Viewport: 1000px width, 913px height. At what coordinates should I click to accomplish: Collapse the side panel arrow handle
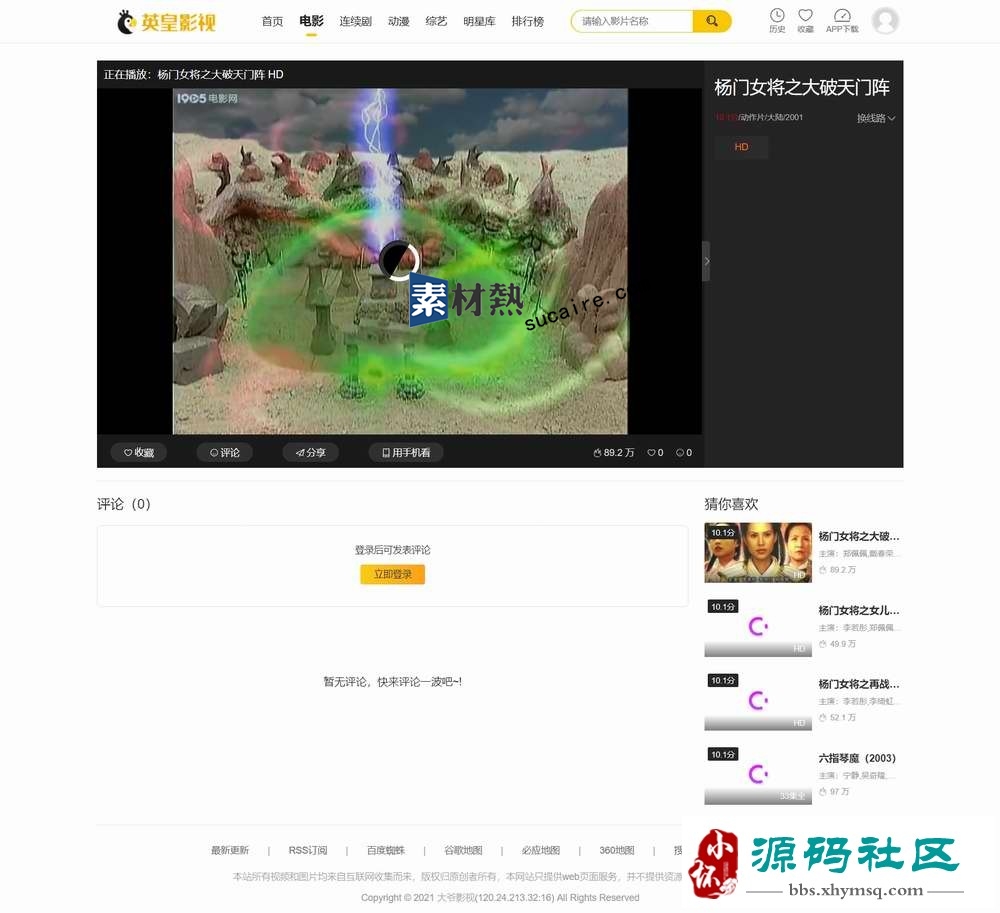706,261
